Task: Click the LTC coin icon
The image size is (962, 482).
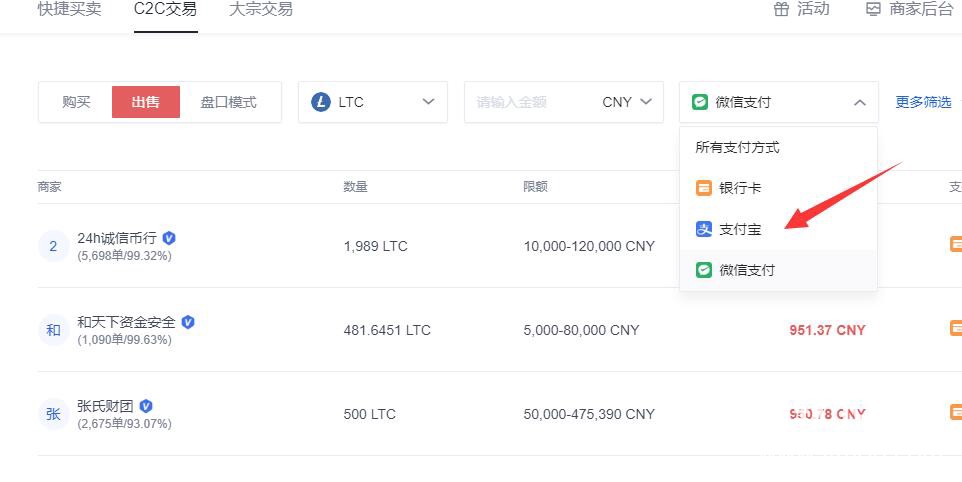Action: coord(320,102)
